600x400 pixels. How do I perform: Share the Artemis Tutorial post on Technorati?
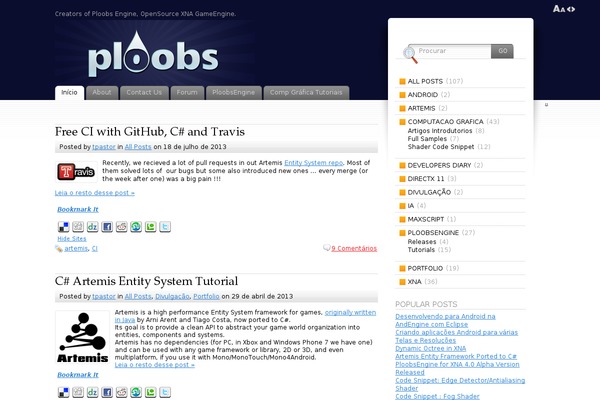151,392
